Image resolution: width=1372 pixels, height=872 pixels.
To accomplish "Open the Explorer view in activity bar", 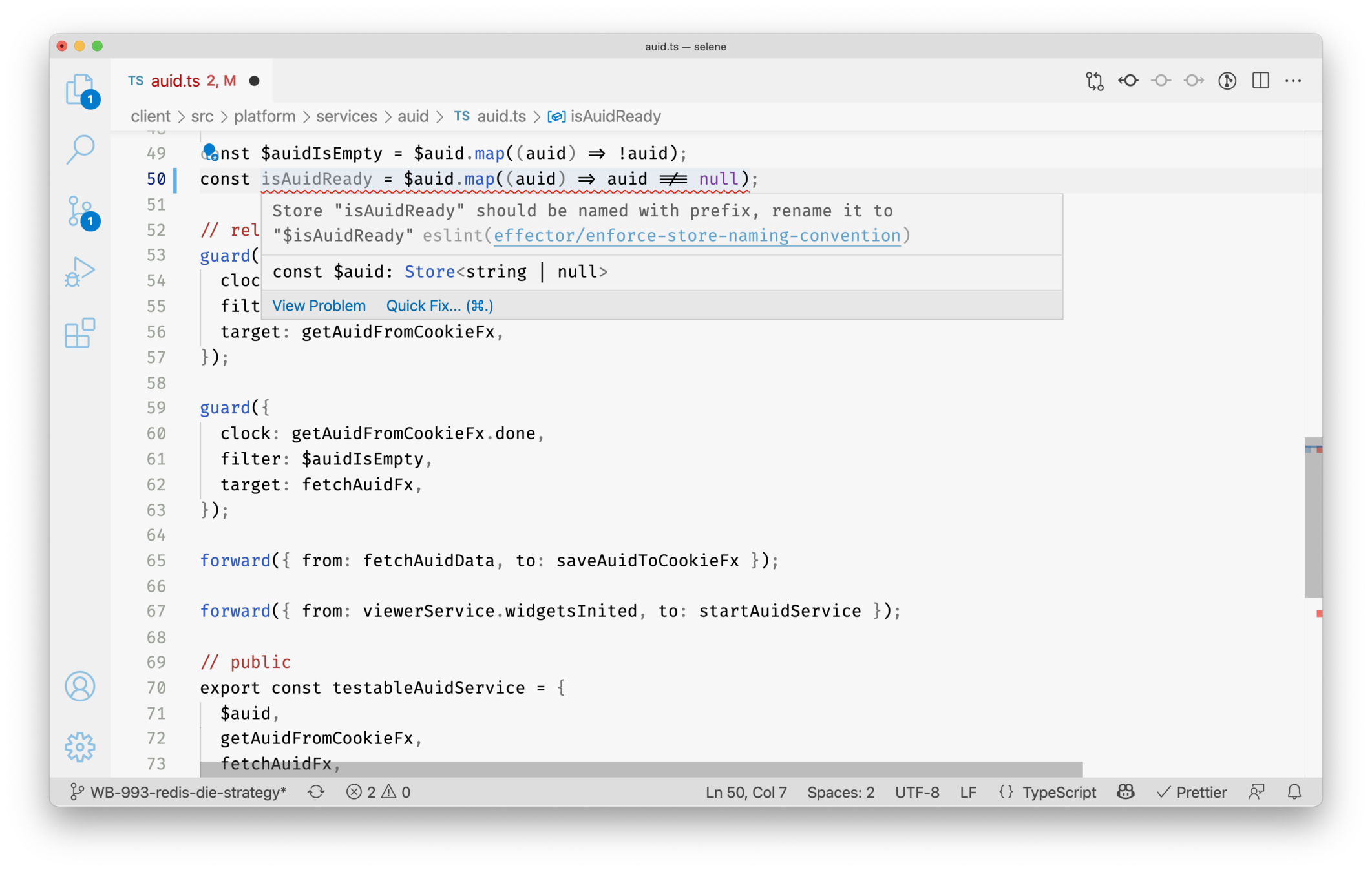I will (79, 89).
